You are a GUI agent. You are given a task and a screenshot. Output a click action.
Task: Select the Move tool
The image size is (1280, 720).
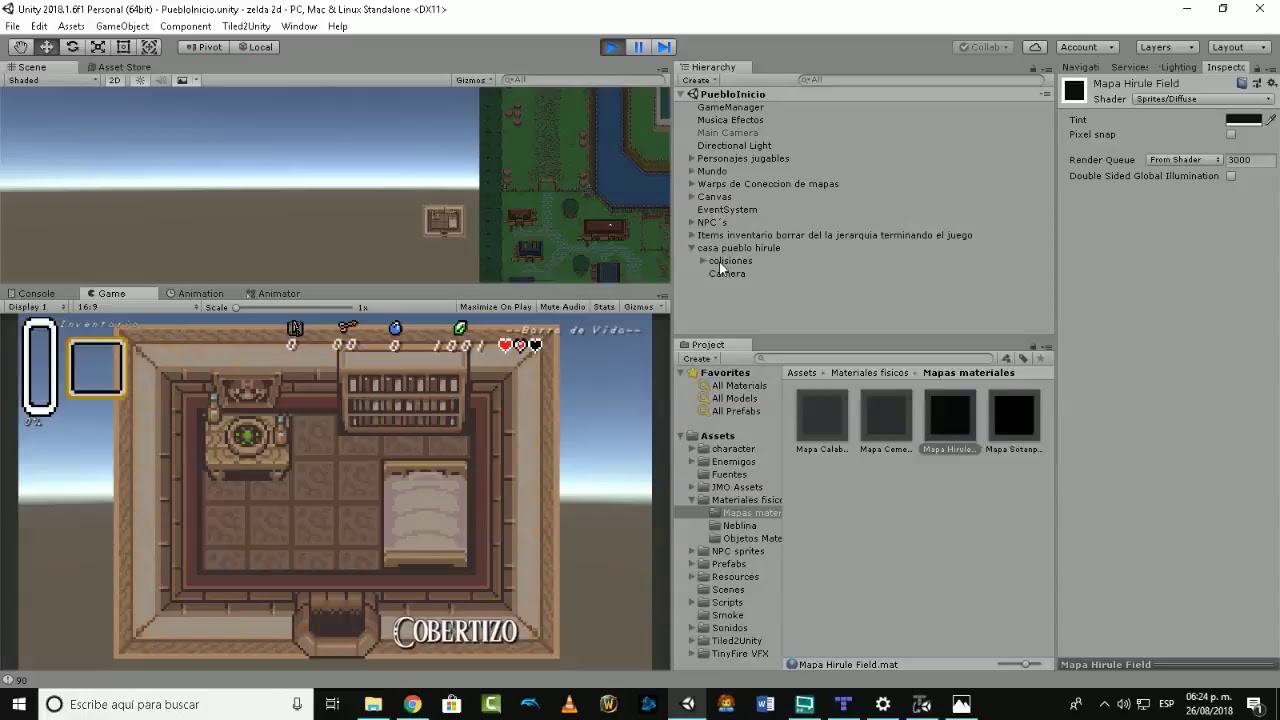tap(47, 47)
